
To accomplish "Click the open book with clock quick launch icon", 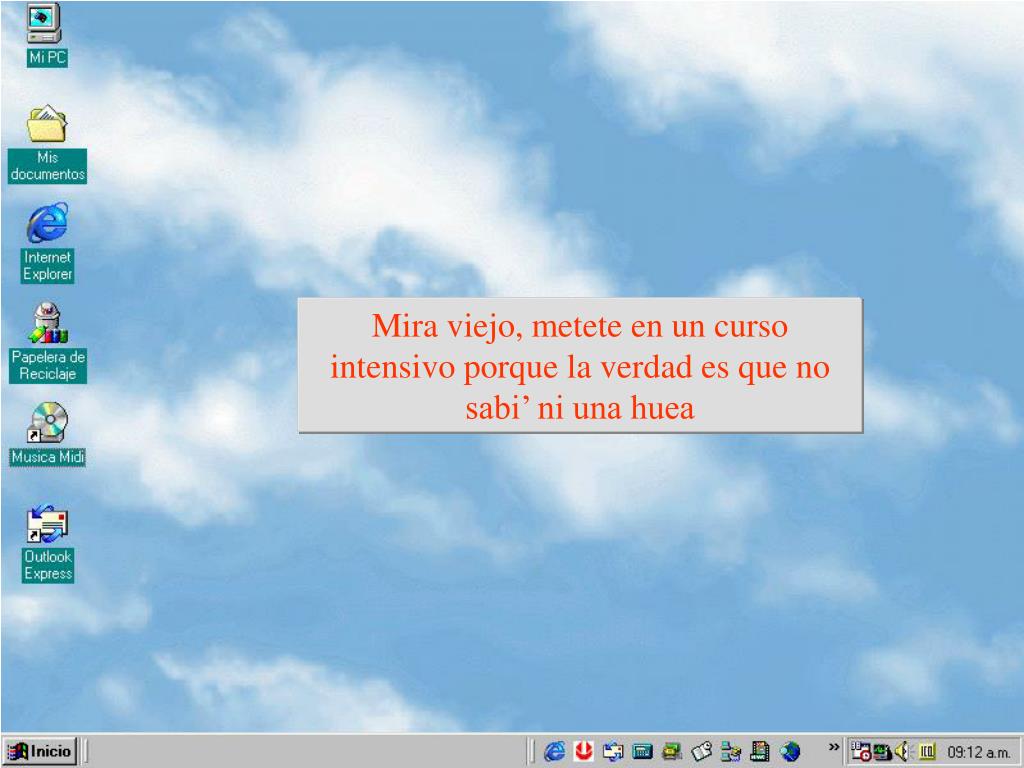I will [x=701, y=752].
